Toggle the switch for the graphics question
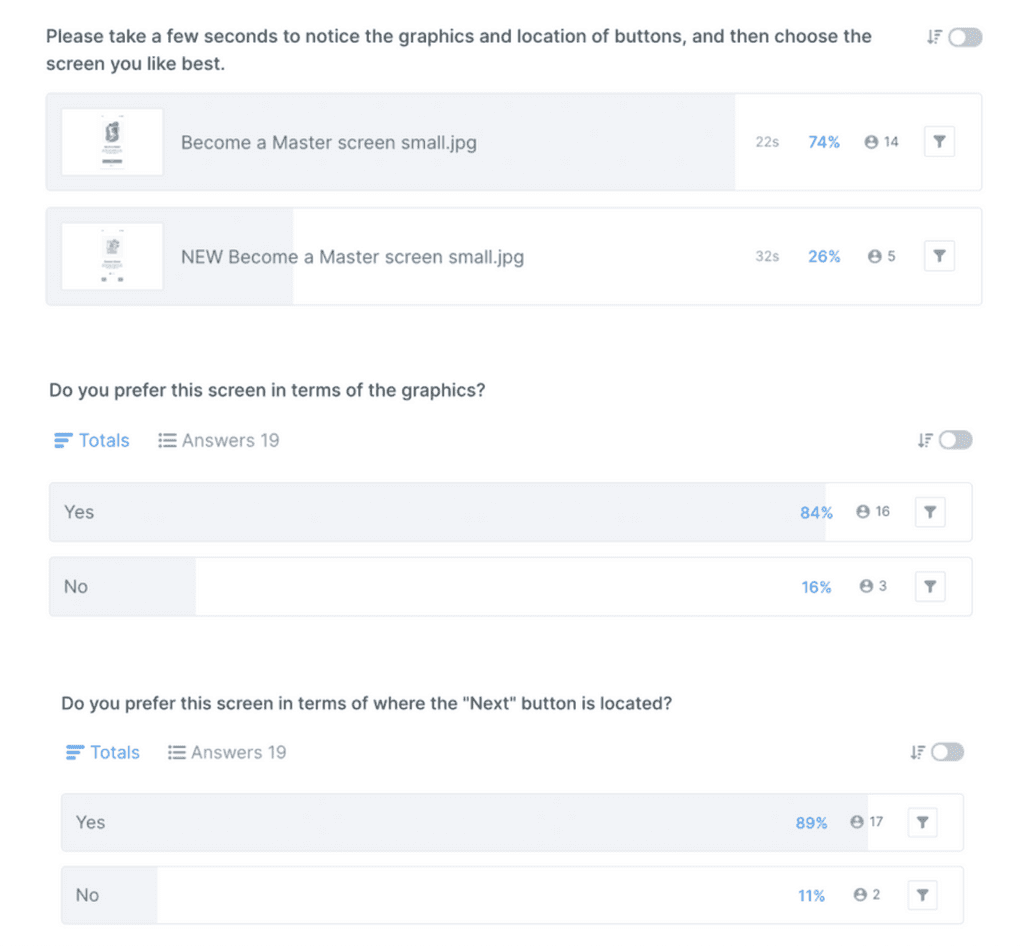The width and height of the screenshot is (1024, 946). click(x=955, y=440)
